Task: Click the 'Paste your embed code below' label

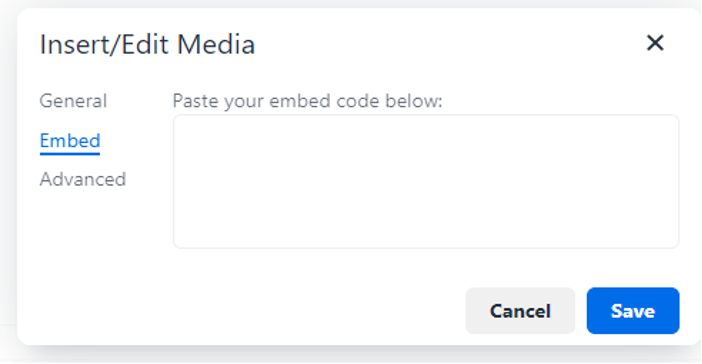Action: click(x=307, y=101)
